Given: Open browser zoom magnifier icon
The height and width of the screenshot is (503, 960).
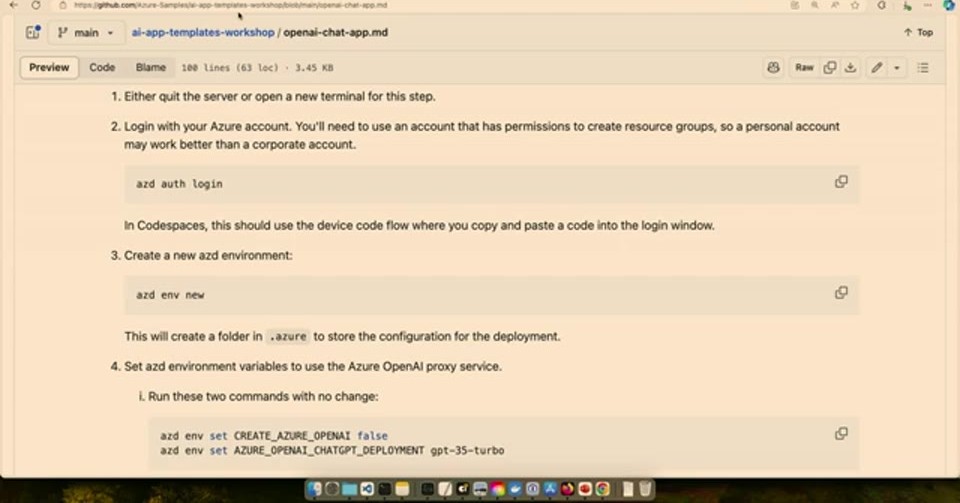Looking at the screenshot, I should [x=814, y=5].
